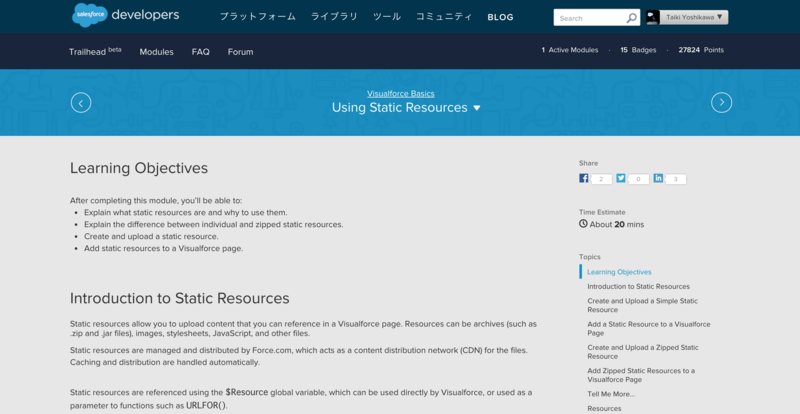This screenshot has width=800, height=414.
Task: Share on Twitter icon
Action: coord(620,178)
